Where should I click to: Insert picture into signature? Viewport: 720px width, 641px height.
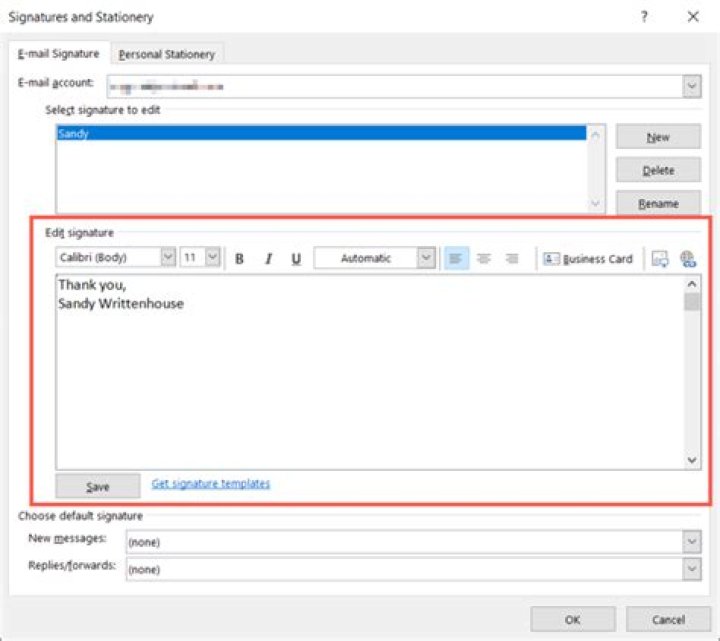click(x=660, y=259)
